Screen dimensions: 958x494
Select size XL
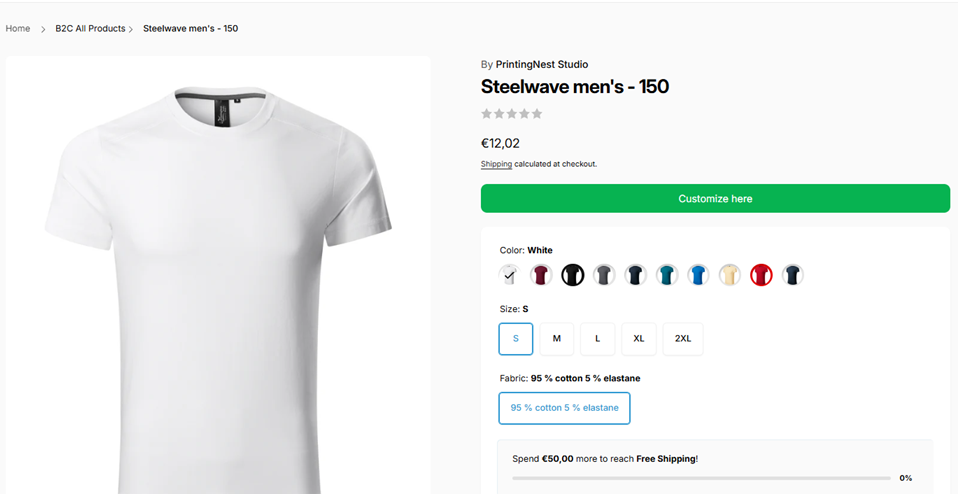click(639, 339)
